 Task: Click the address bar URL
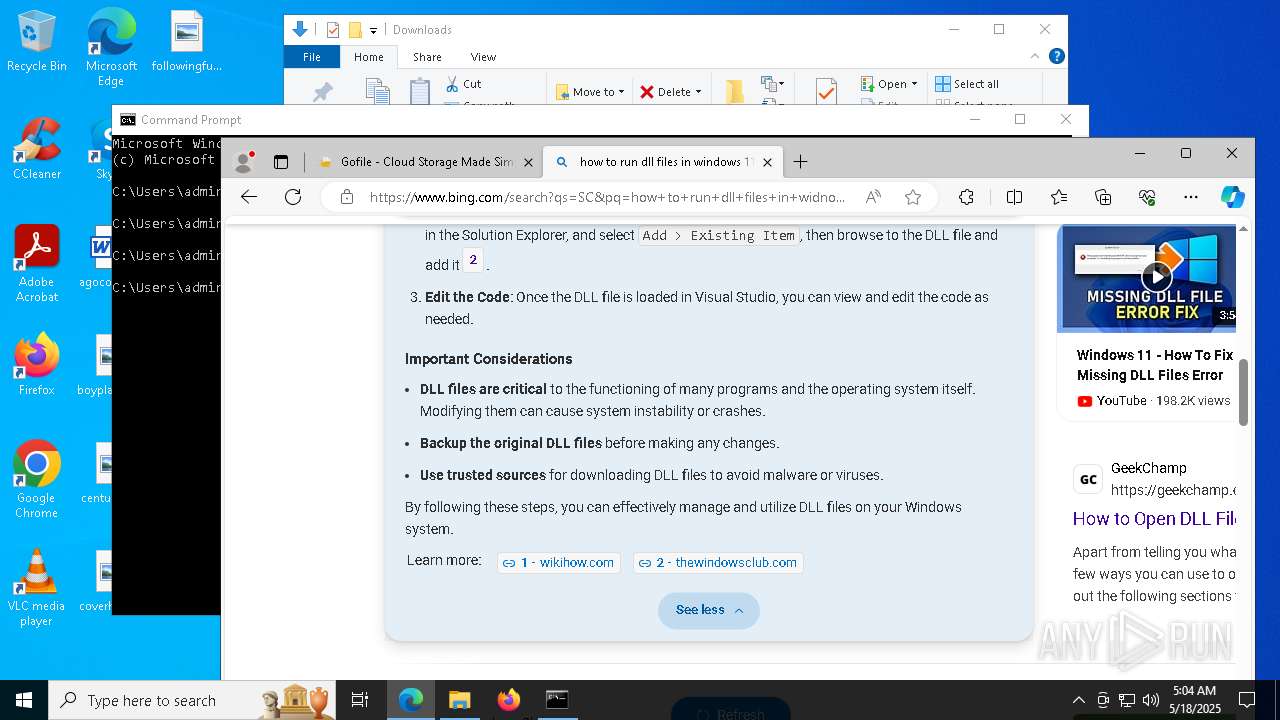(607, 197)
